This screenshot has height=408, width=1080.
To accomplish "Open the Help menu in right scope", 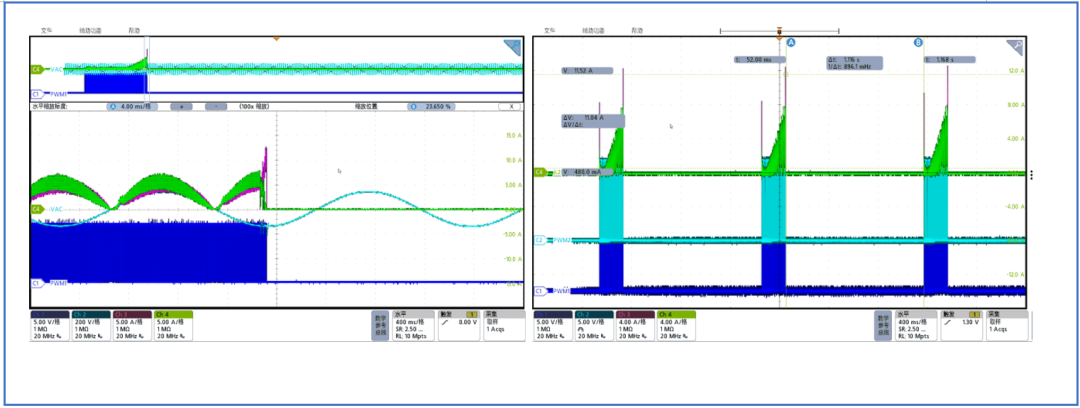I will (638, 30).
